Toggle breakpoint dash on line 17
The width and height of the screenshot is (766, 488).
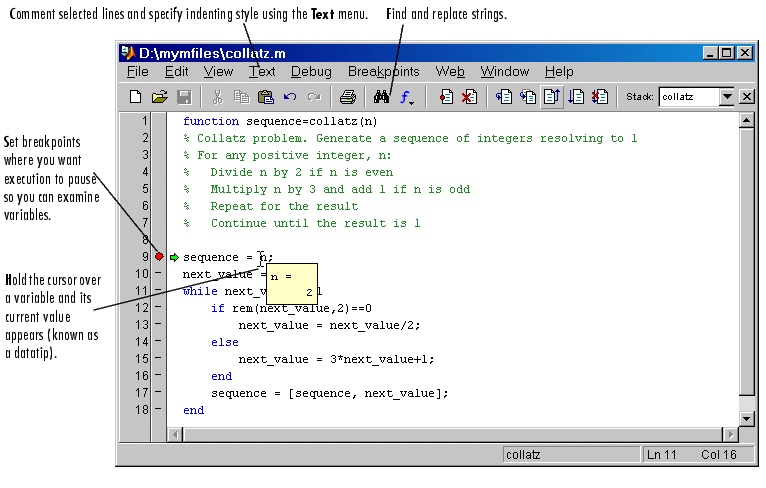158,392
